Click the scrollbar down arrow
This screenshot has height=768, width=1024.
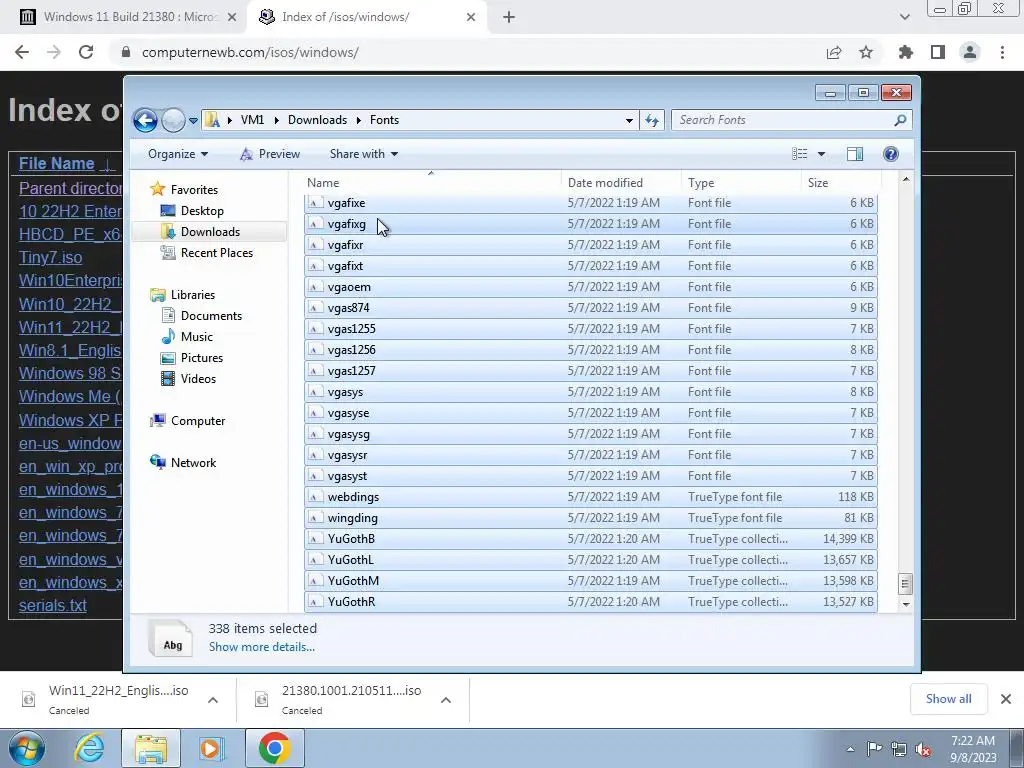(x=905, y=604)
